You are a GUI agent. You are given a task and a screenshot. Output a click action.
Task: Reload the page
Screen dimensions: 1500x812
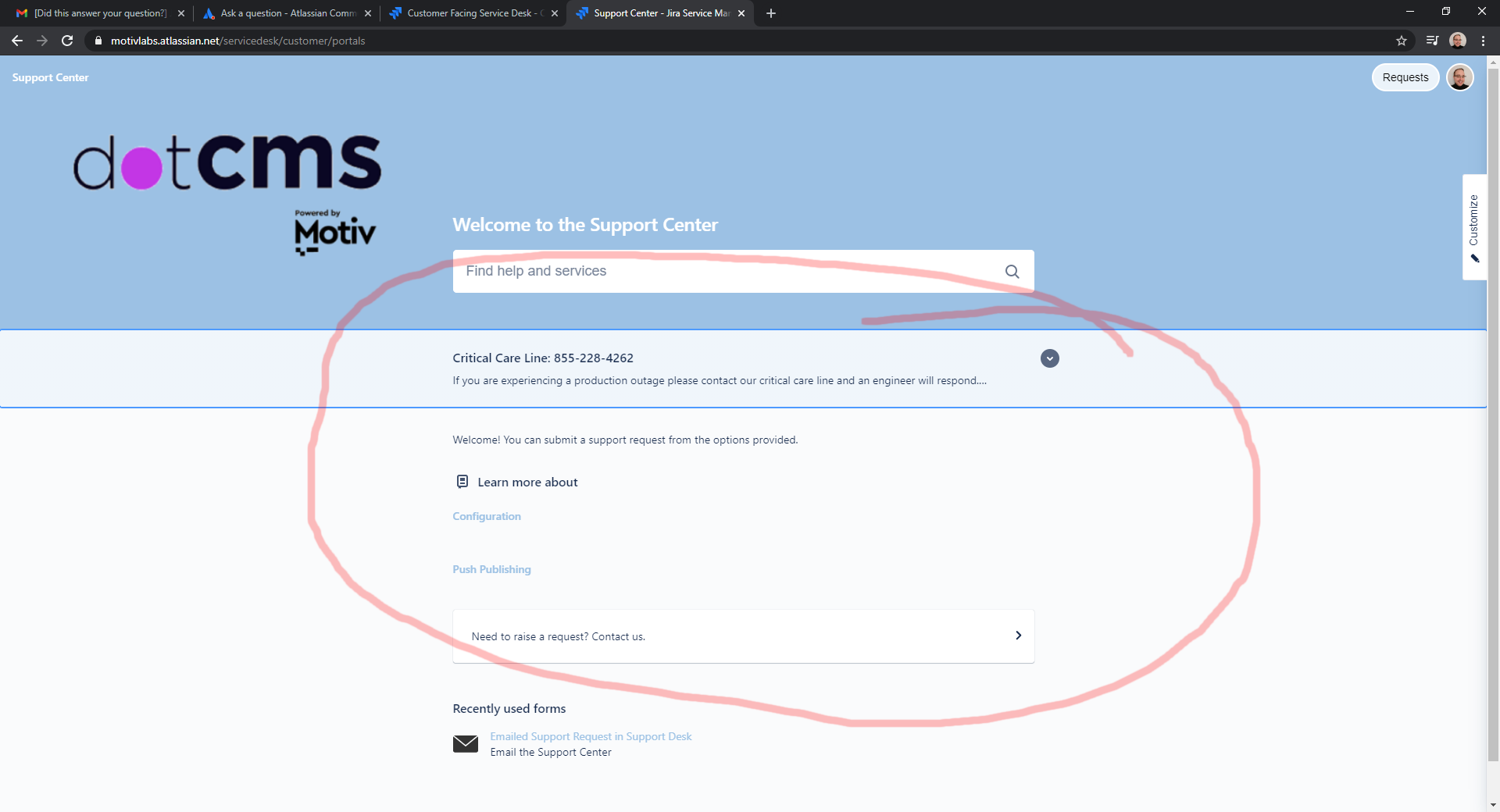(x=67, y=41)
